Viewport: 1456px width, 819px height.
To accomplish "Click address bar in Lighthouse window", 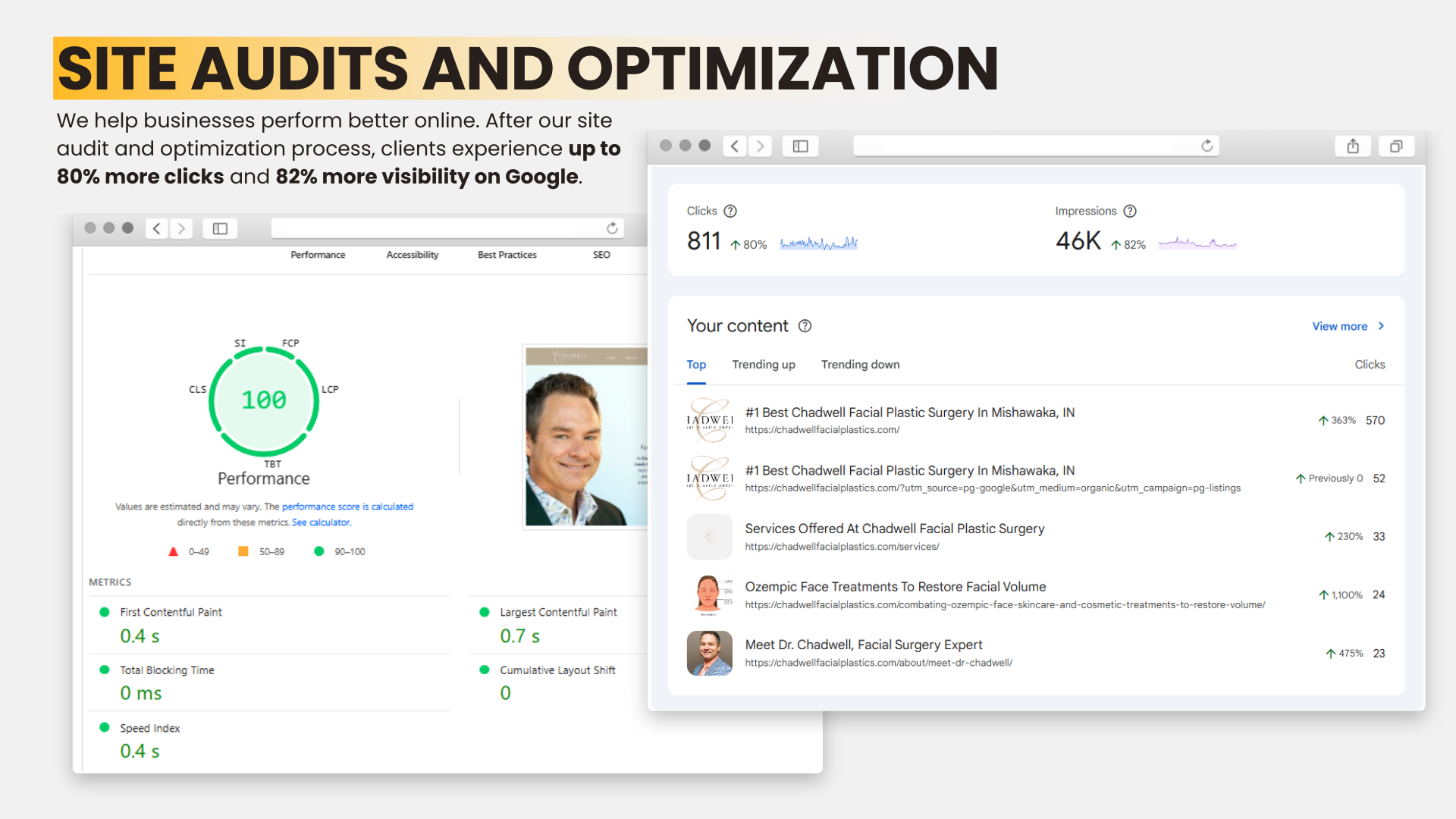I will tap(447, 228).
